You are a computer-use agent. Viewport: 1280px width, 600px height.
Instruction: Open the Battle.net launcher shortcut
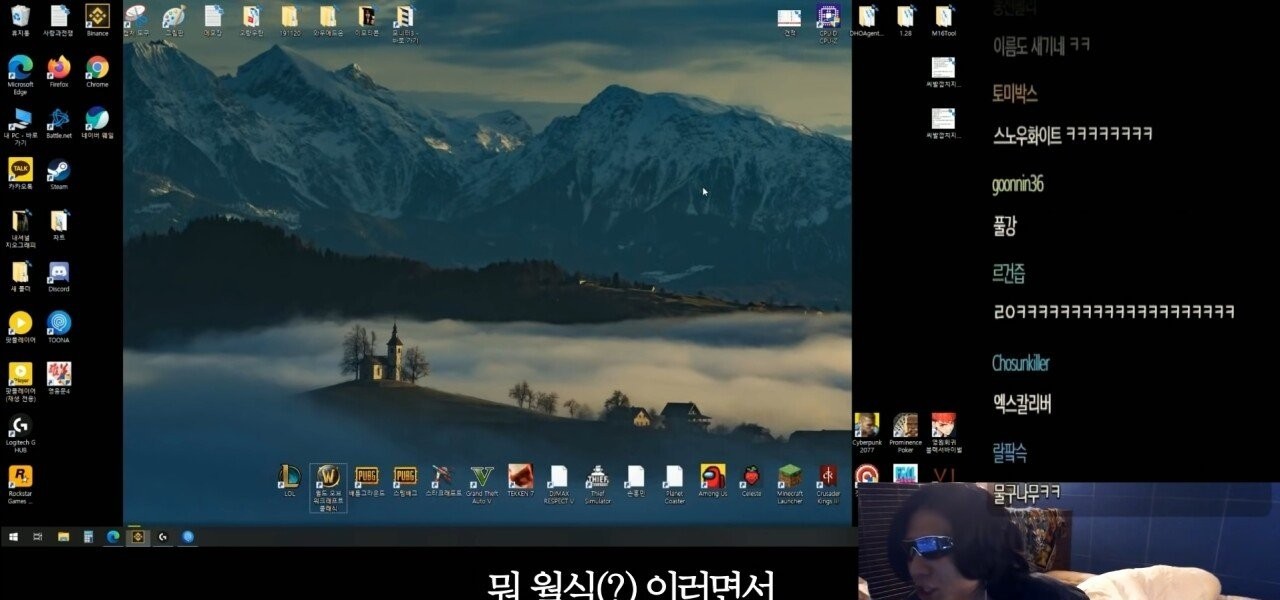[x=59, y=119]
